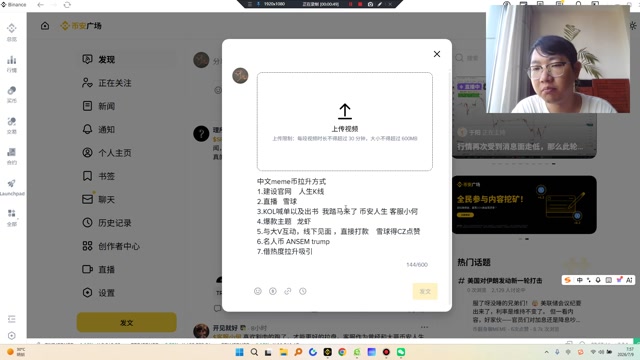640x360 pixels.
Task: Show hidden system tray icons chevron
Action: pos(547,352)
